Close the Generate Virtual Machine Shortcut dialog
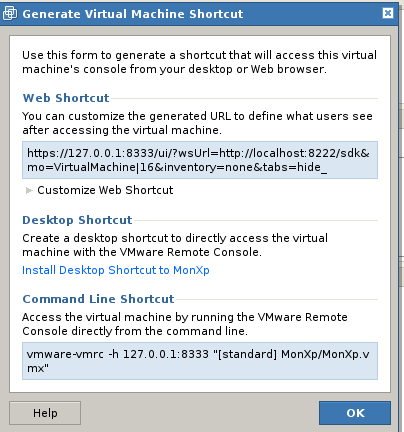The image size is (404, 432). pos(388,13)
